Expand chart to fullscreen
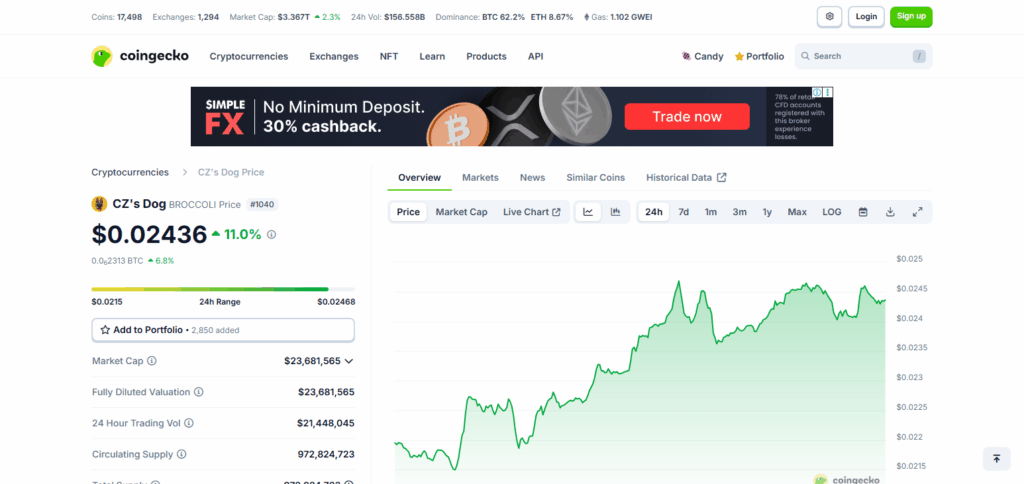1024x484 pixels. pos(917,212)
